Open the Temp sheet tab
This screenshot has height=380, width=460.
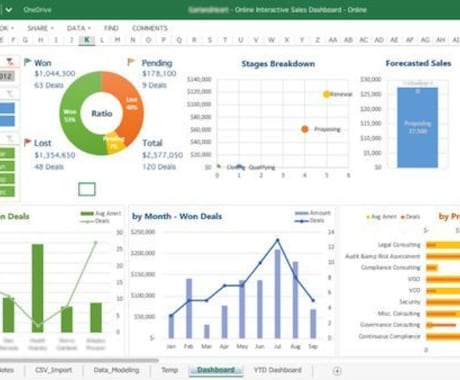[170, 370]
